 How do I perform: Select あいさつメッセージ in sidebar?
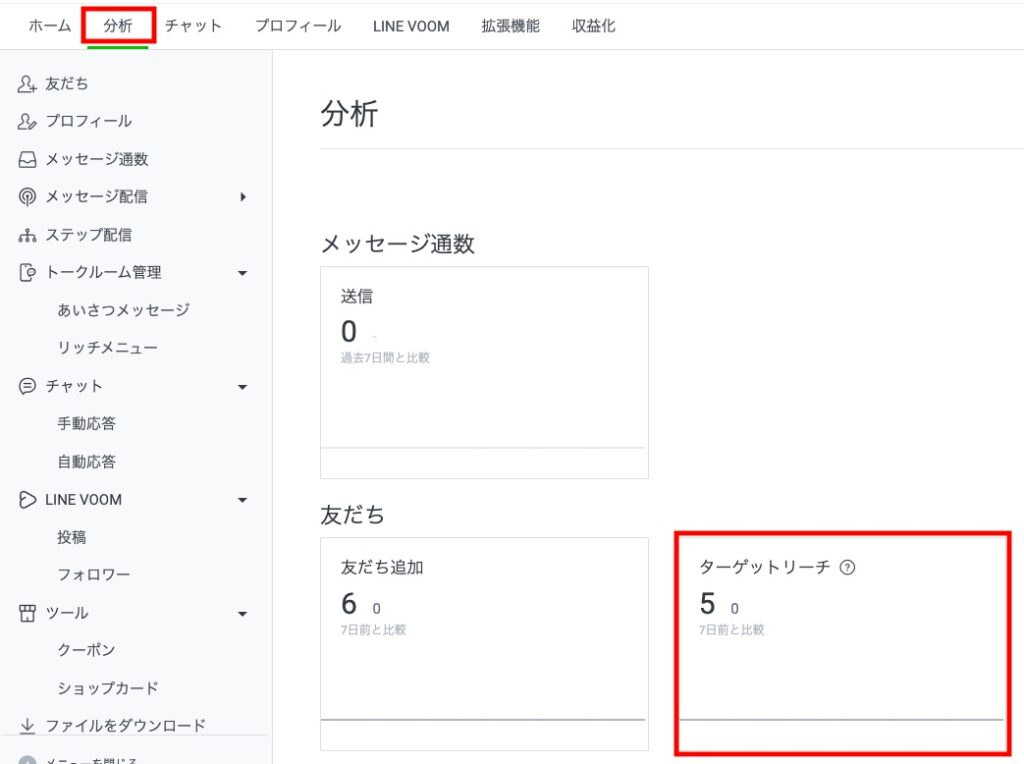pos(123,310)
